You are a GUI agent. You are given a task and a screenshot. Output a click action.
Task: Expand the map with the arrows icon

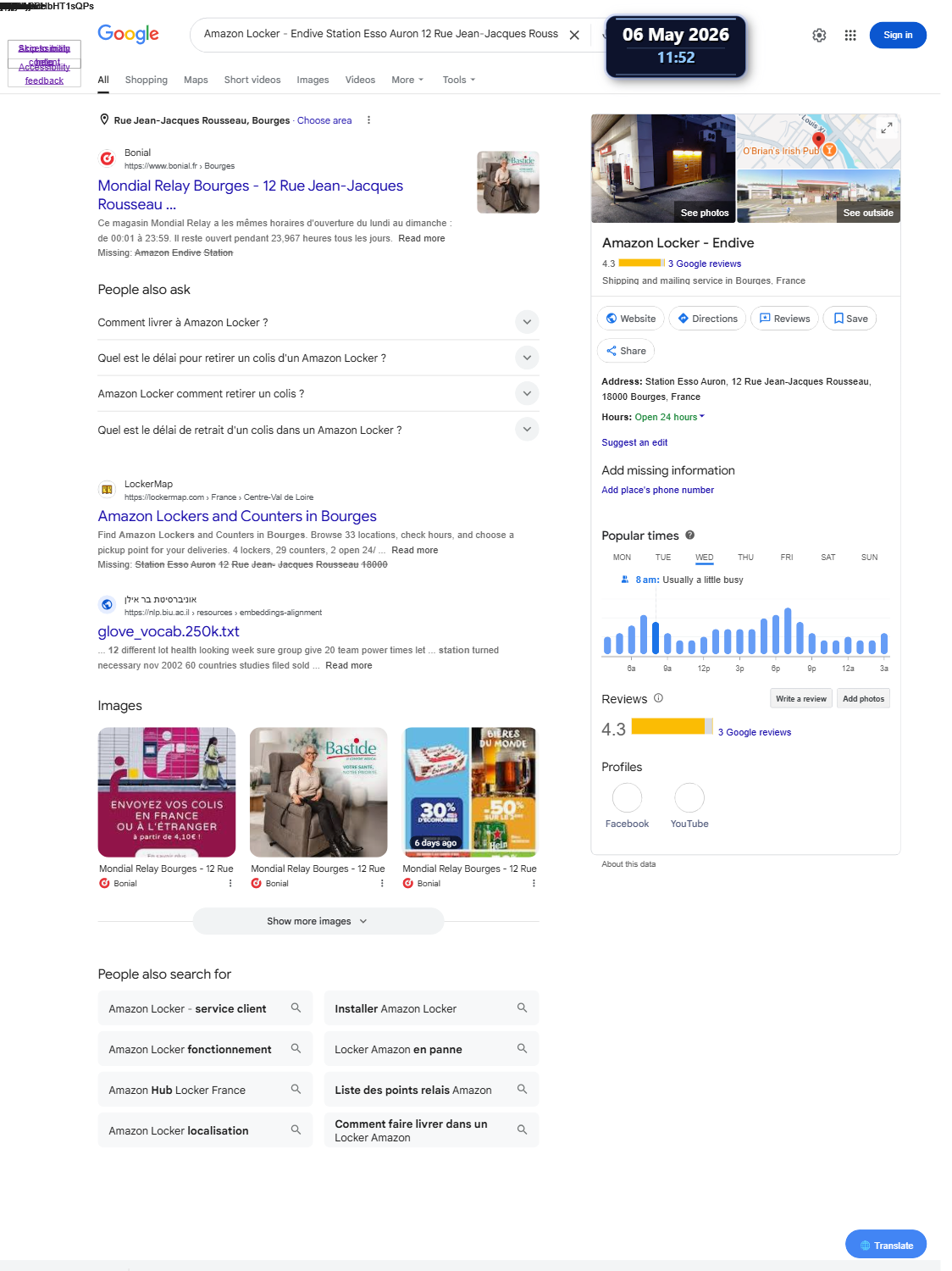[887, 127]
